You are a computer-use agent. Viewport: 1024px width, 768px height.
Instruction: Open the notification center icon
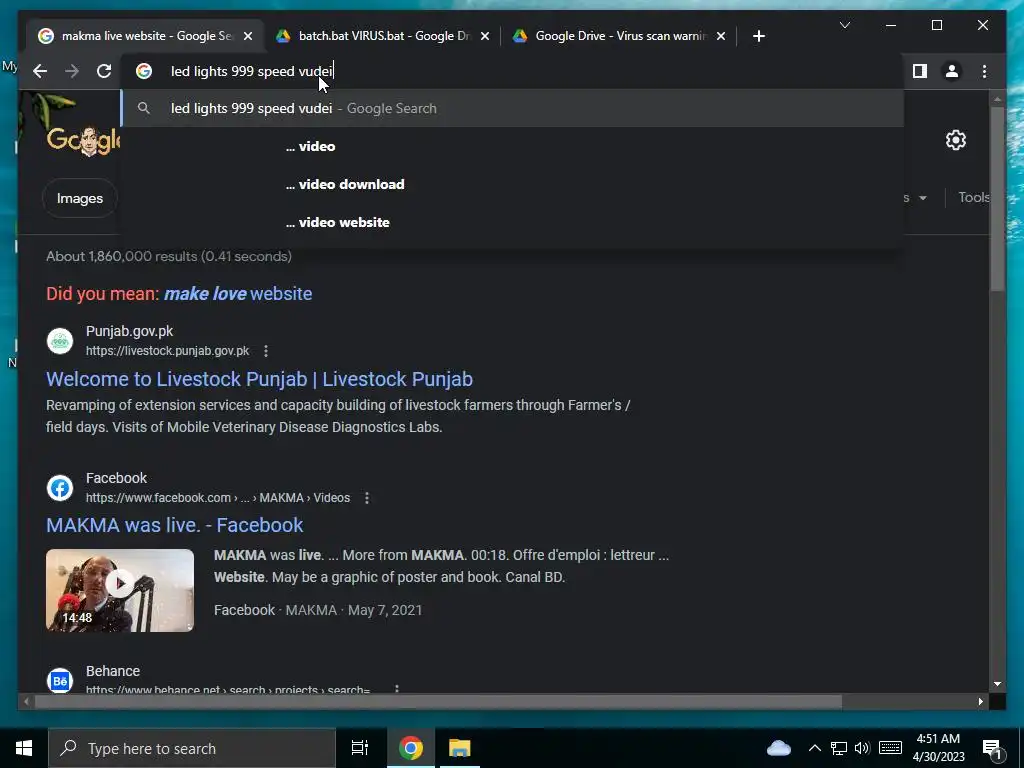[992, 748]
